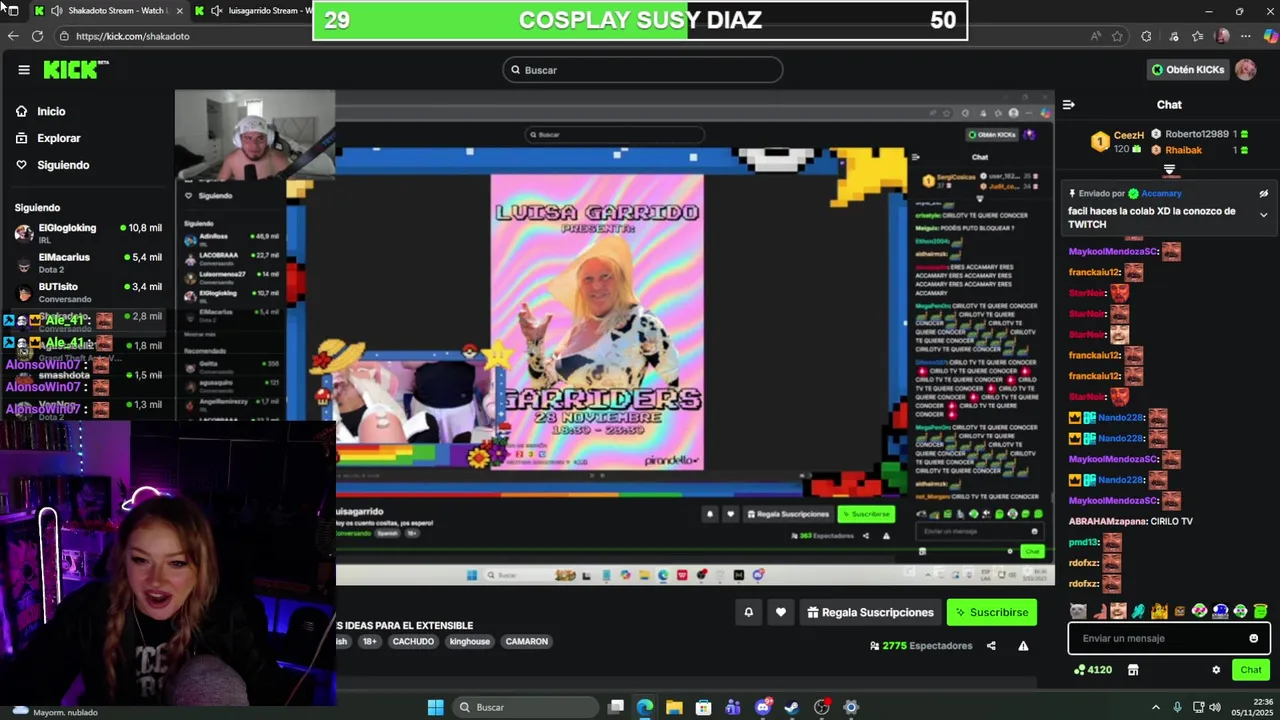Screen dimensions: 1280x720
Task: Switch to luisagarrido Stream browser tab
Action: 255,10
